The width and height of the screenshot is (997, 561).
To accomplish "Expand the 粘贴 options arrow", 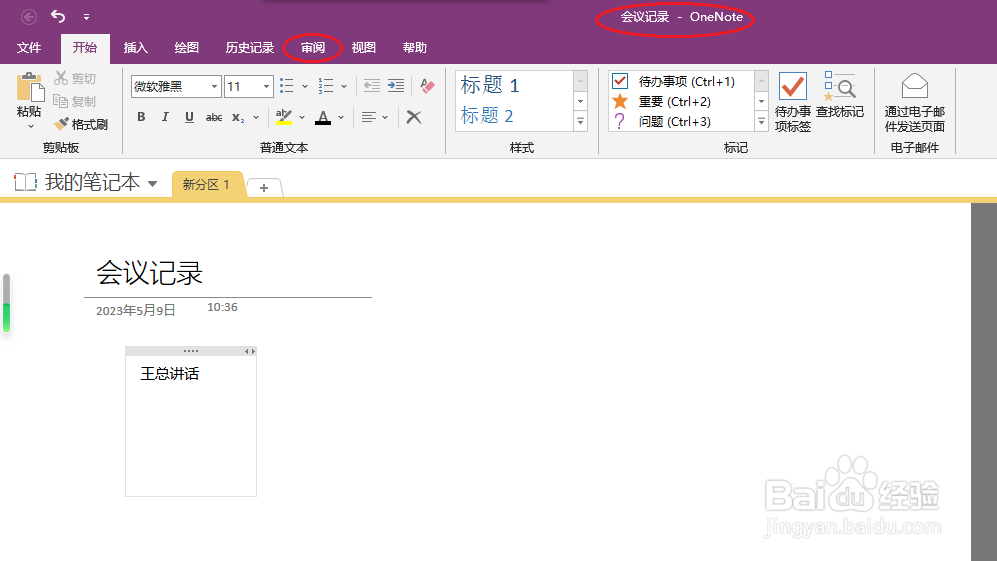I will pyautogui.click(x=29, y=127).
